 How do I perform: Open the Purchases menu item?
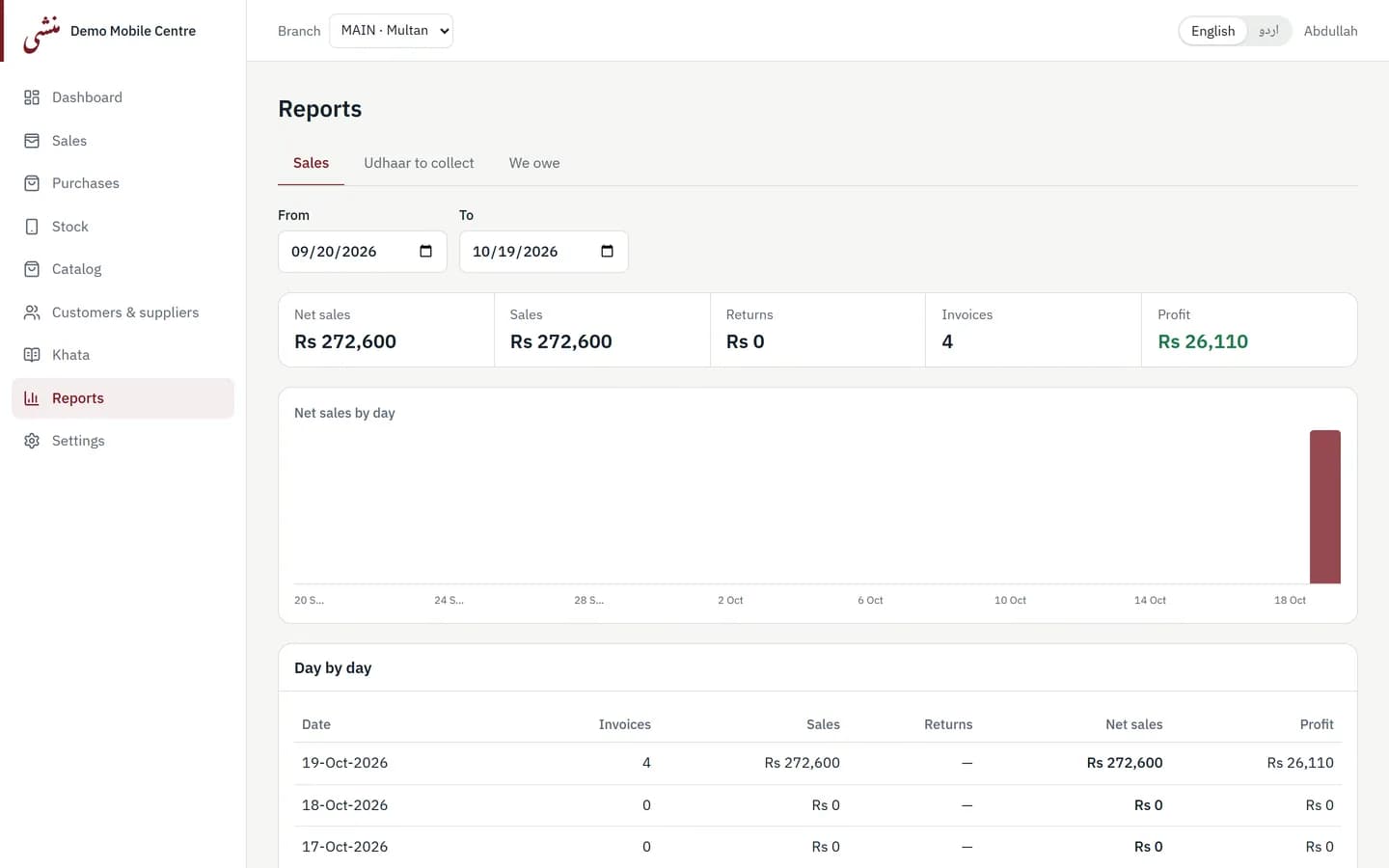(123, 183)
